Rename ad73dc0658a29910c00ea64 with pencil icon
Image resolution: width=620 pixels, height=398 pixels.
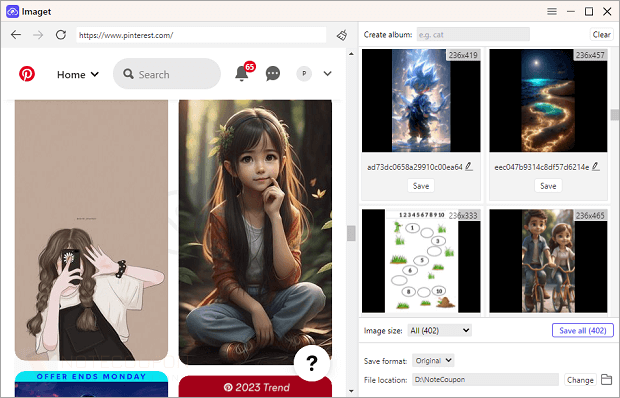coord(469,166)
